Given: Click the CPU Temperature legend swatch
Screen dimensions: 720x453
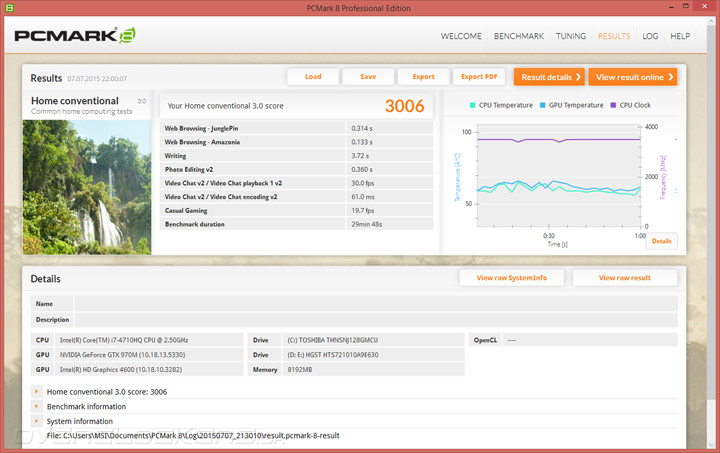Looking at the screenshot, I should [x=472, y=105].
